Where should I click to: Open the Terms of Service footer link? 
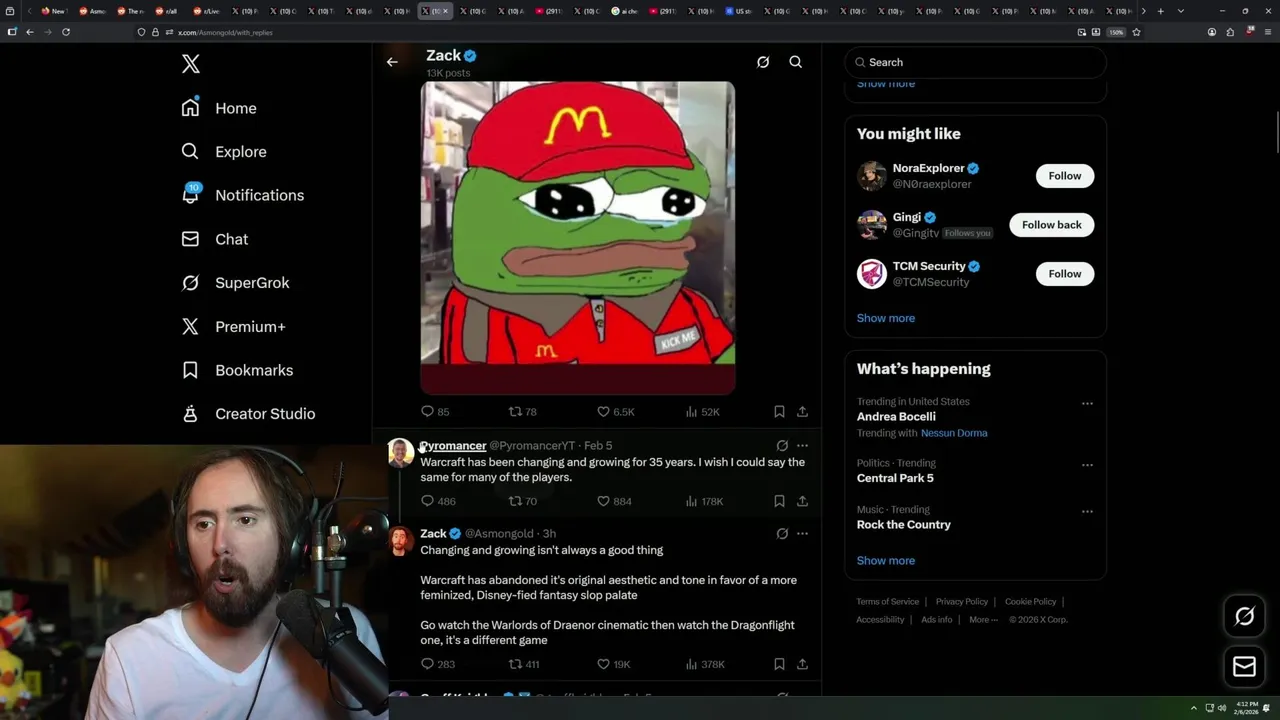887,602
